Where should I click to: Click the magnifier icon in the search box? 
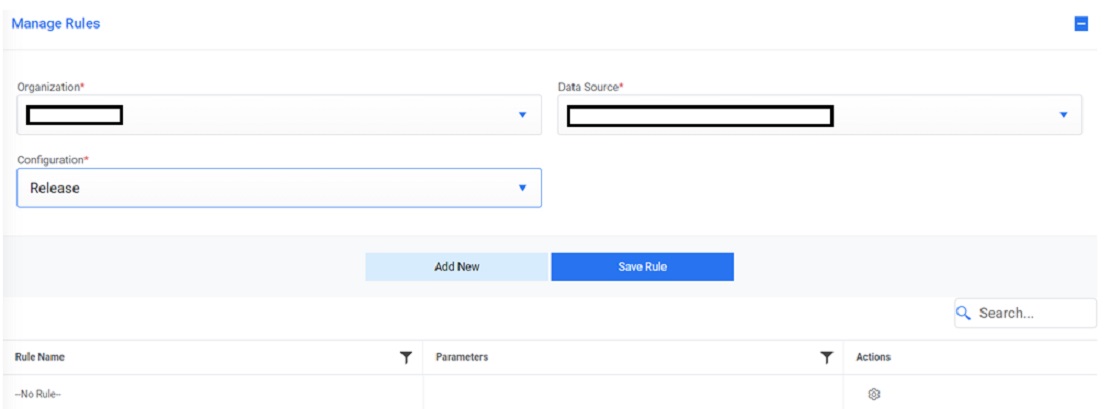[x=964, y=313]
